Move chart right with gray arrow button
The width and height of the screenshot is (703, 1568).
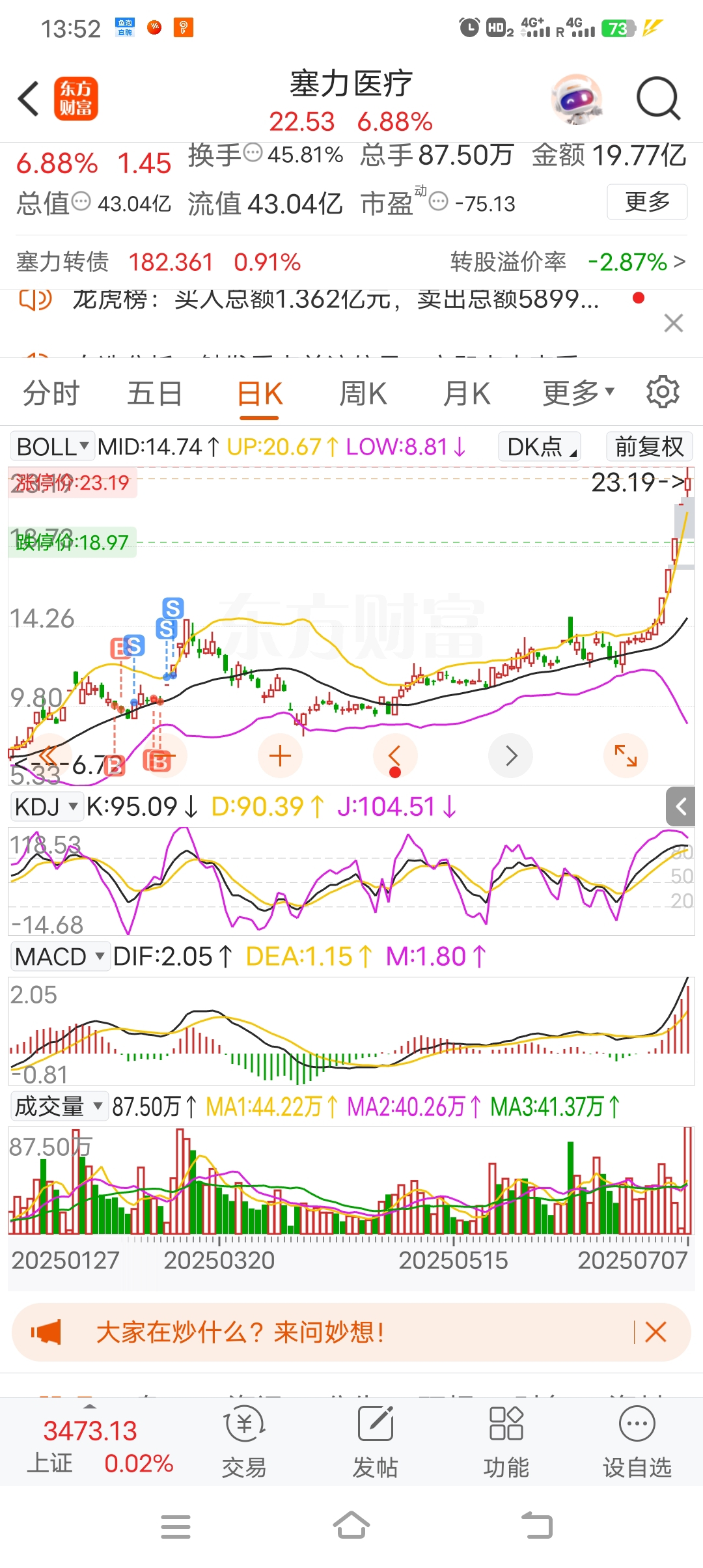pyautogui.click(x=511, y=756)
